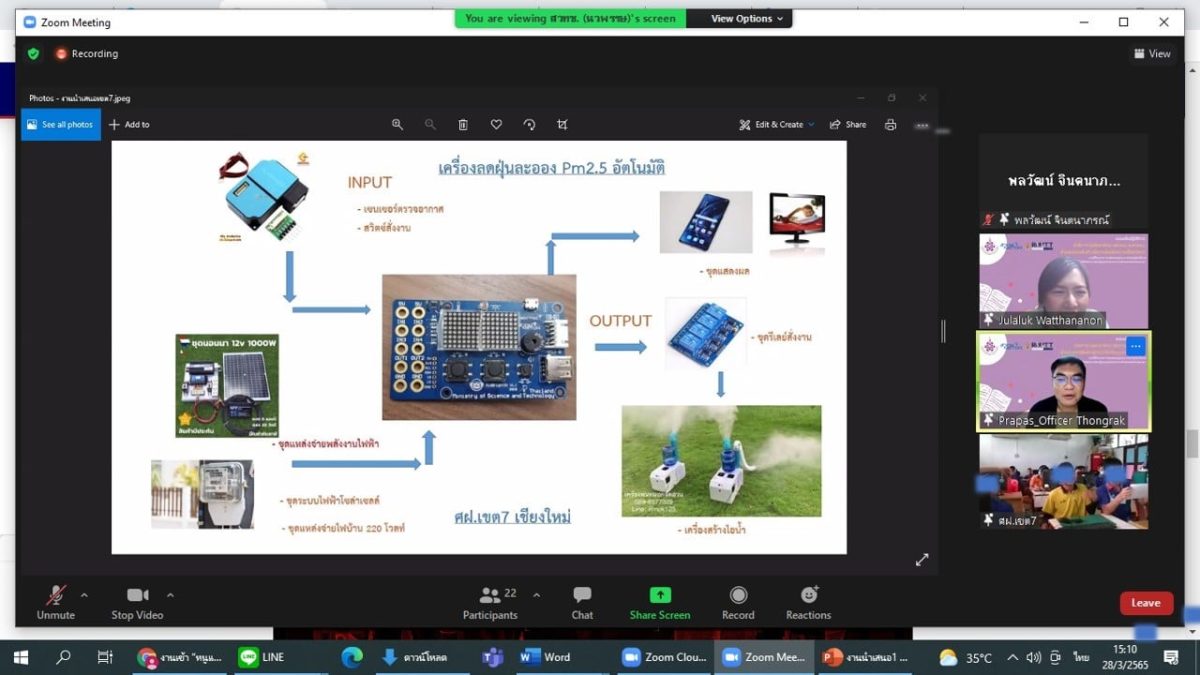
Task: Click the green Share Screen icon
Action: pyautogui.click(x=659, y=596)
